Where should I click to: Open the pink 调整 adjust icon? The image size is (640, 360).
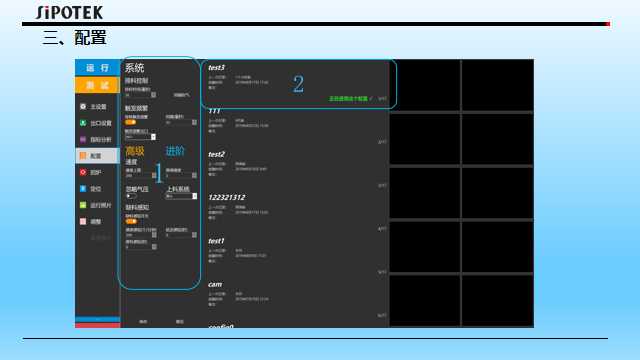point(83,221)
